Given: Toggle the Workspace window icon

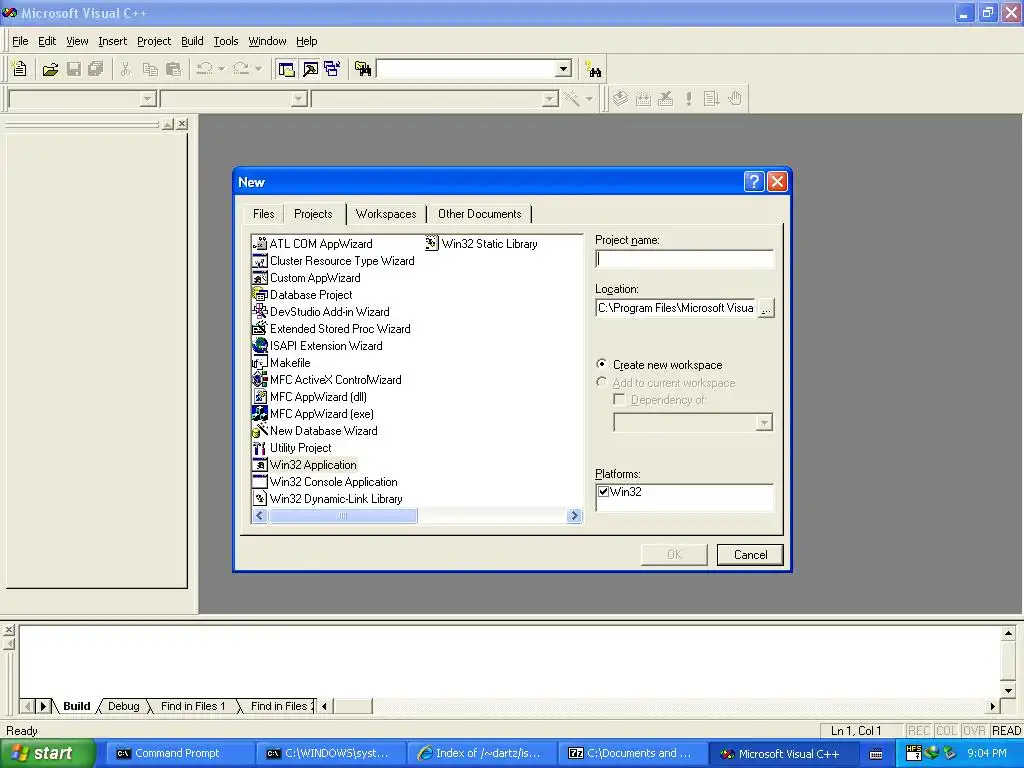Looking at the screenshot, I should 286,69.
